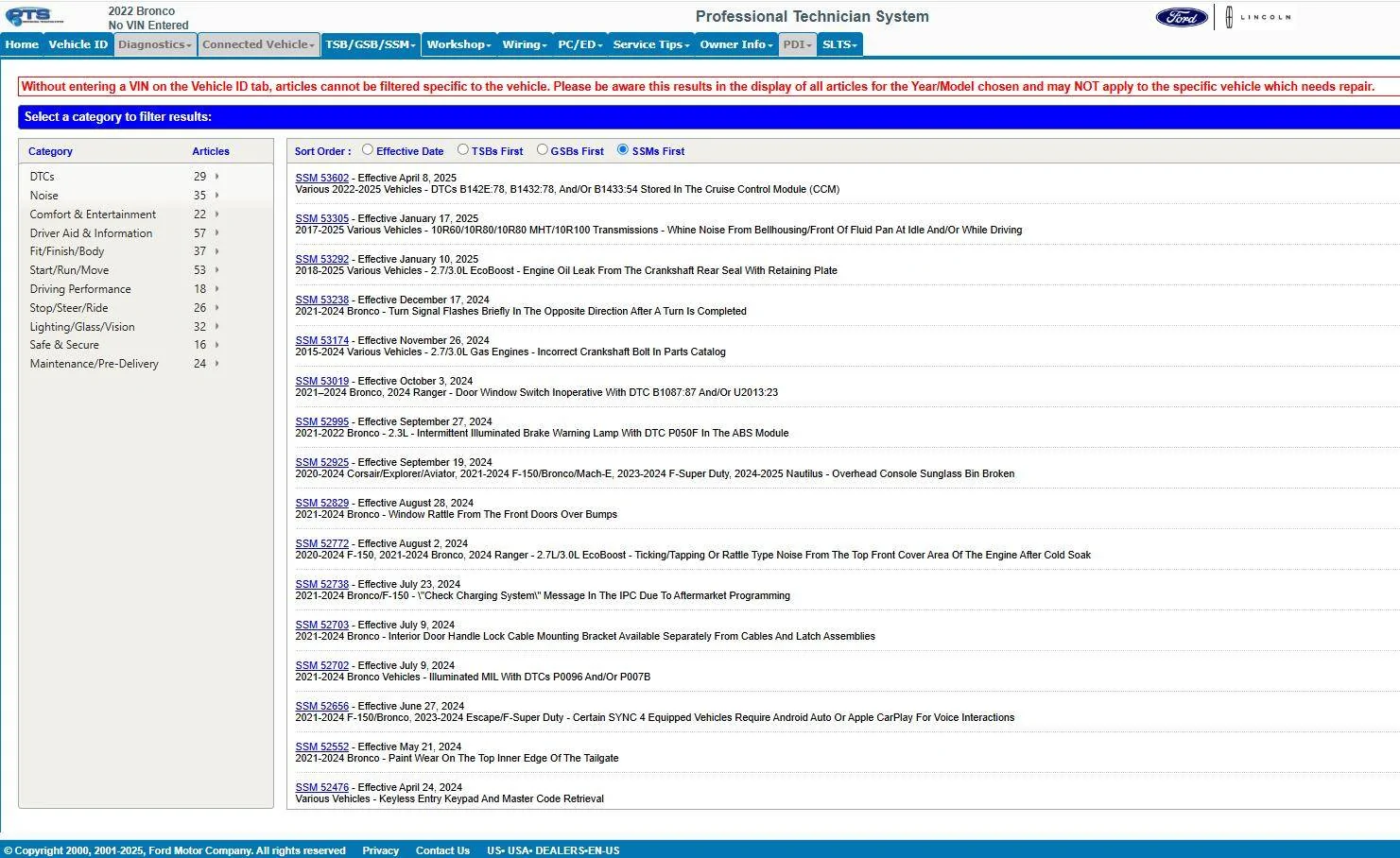Expand Driver Aid & Information arrow

click(217, 233)
